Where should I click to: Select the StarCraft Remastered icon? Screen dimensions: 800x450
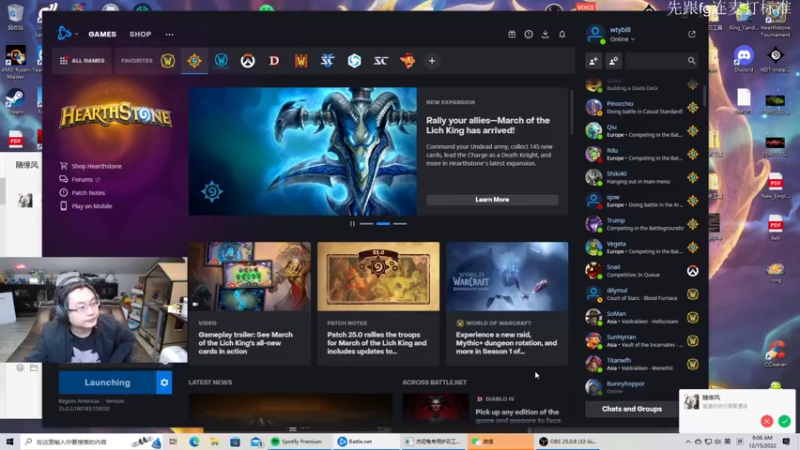click(381, 61)
